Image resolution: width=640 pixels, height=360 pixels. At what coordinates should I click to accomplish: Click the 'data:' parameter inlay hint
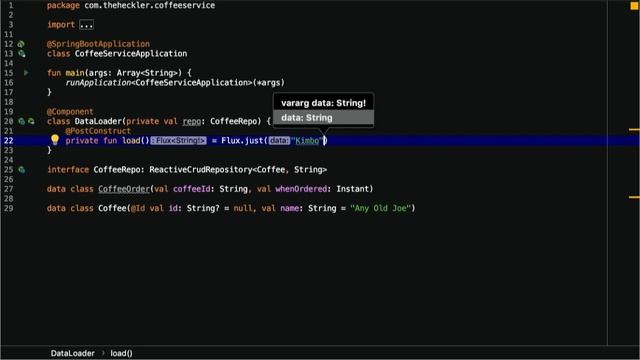point(279,141)
